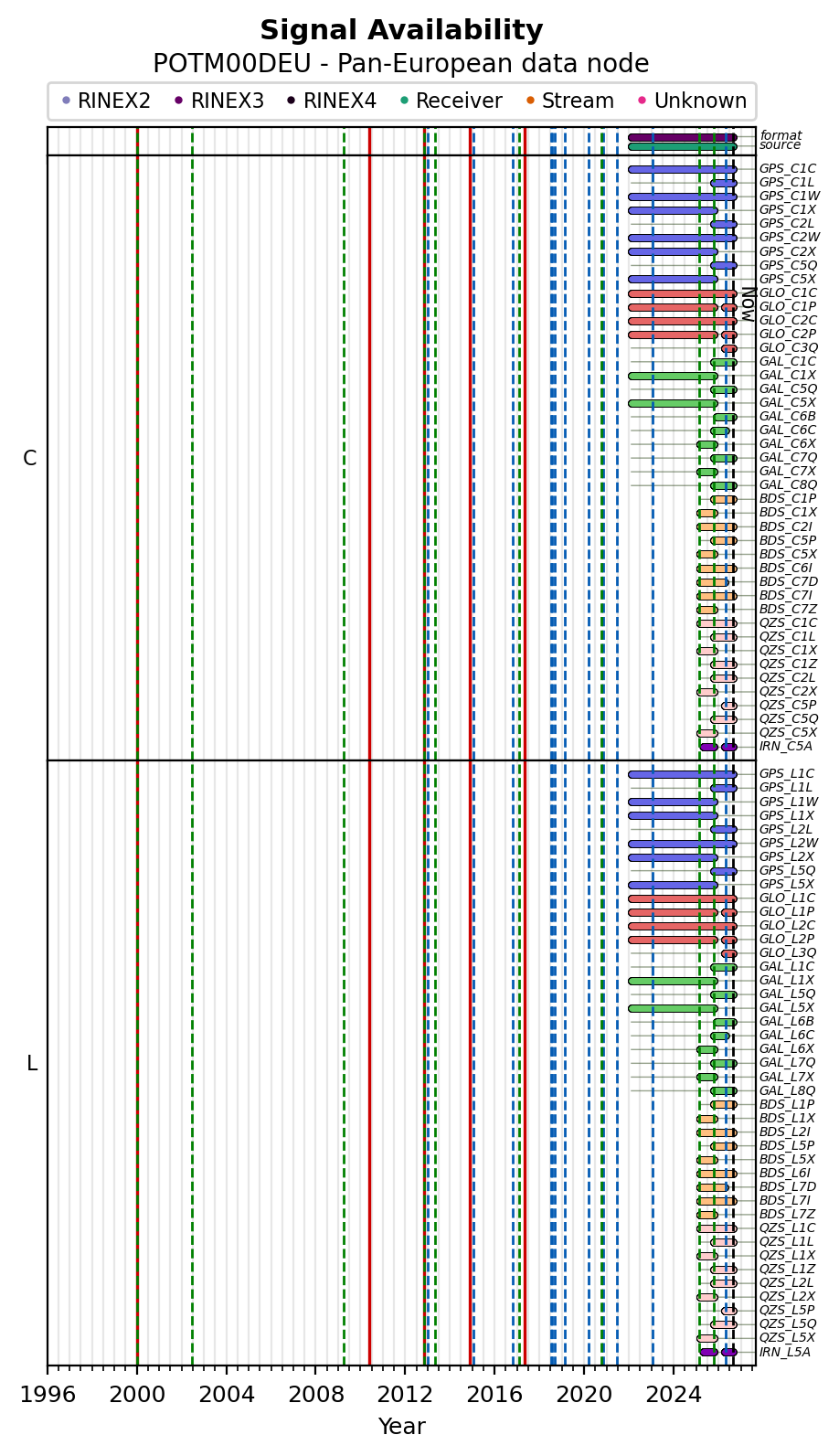839x1456 pixels.
Task: Click the GLO_C3Q row label
Action: pos(789,348)
